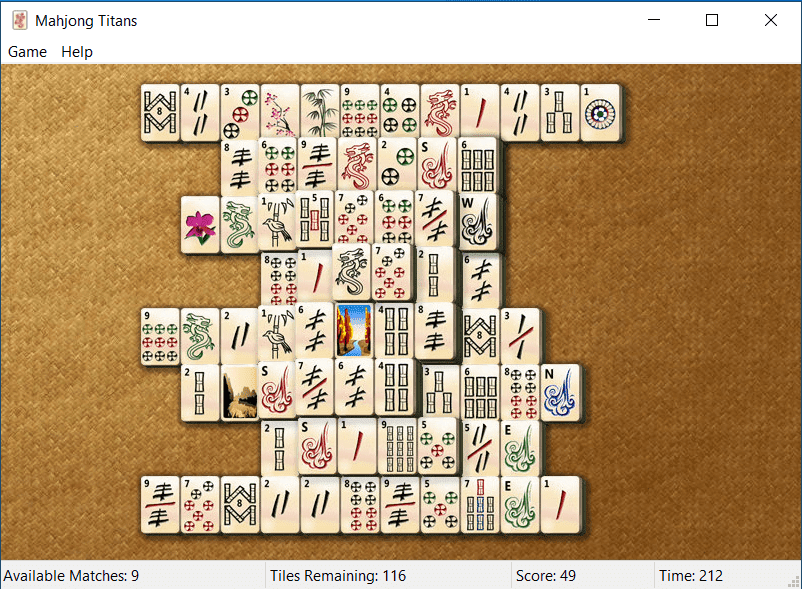The width and height of the screenshot is (802, 589).
Task: Select the 7 of bamboo tile
Action: [x=480, y=505]
